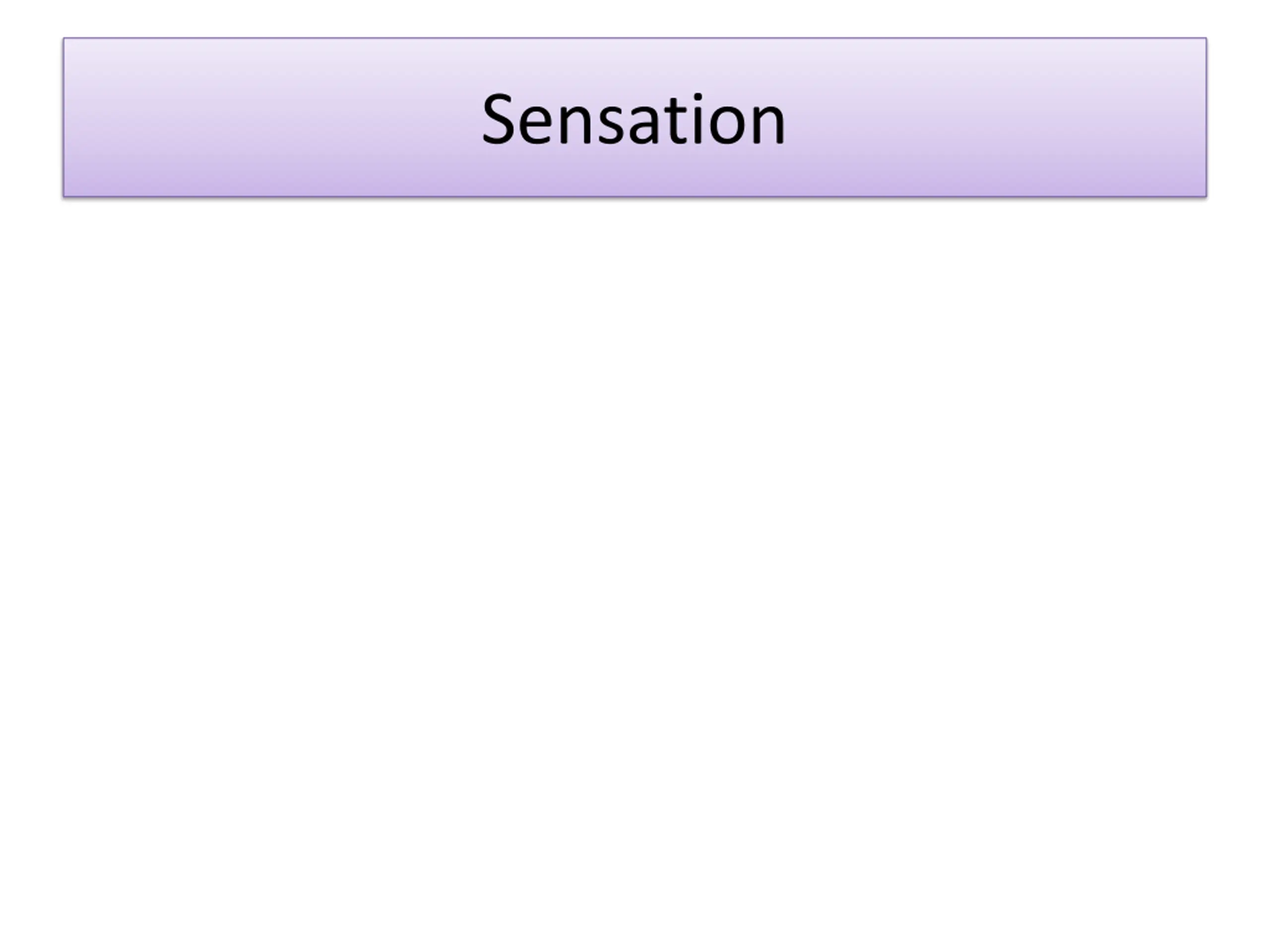The image size is (1270, 952).
Task: Click the white margin above the title banner
Action: tap(635, 18)
